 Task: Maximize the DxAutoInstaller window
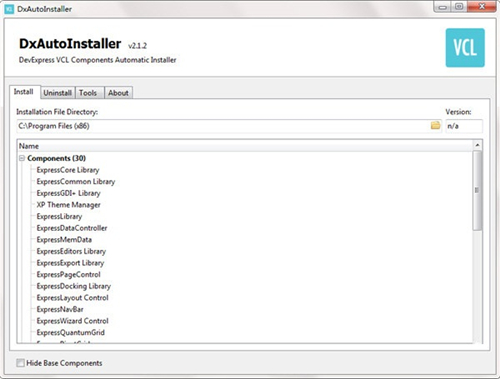(459, 7)
